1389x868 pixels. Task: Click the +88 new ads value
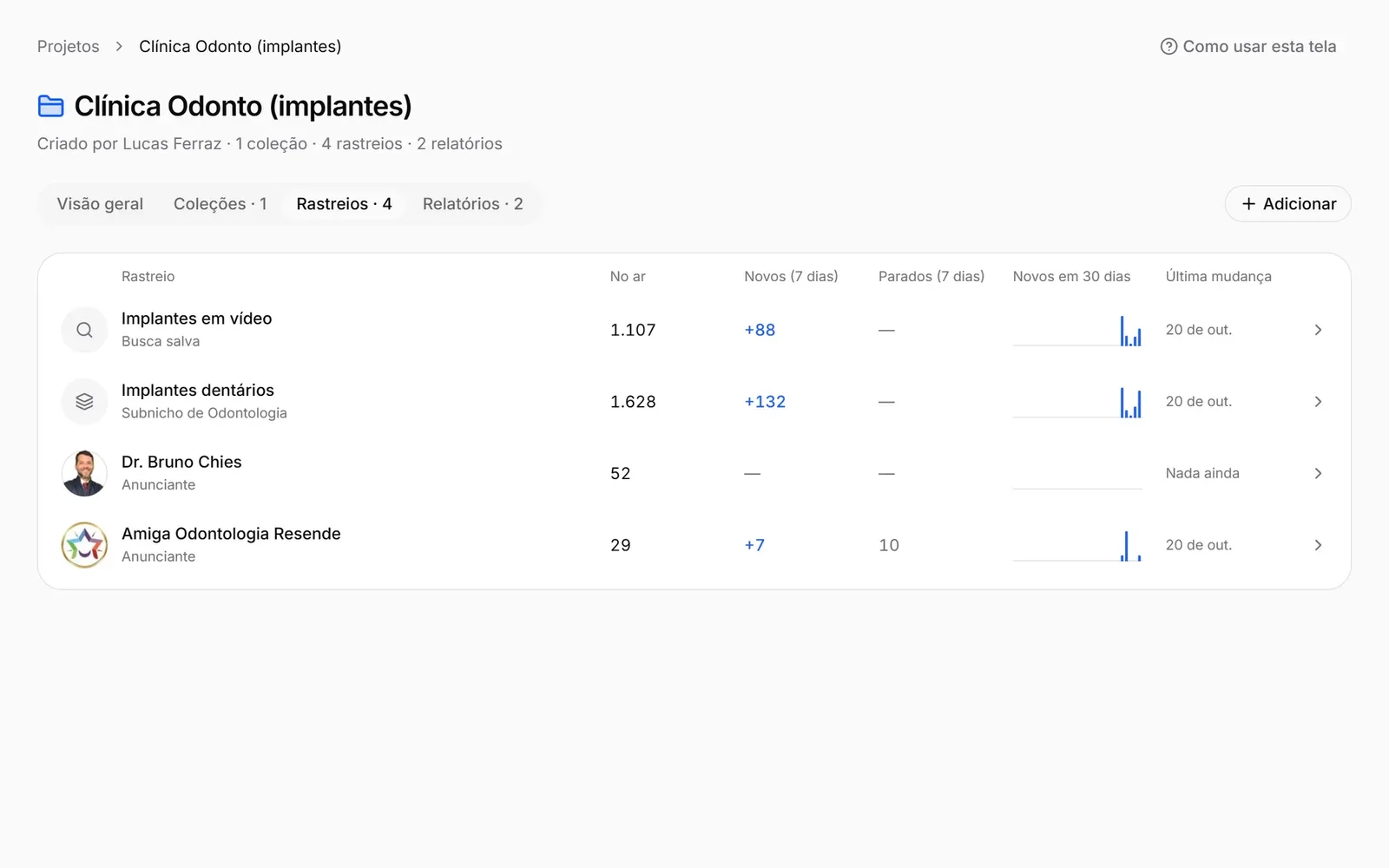coord(760,330)
